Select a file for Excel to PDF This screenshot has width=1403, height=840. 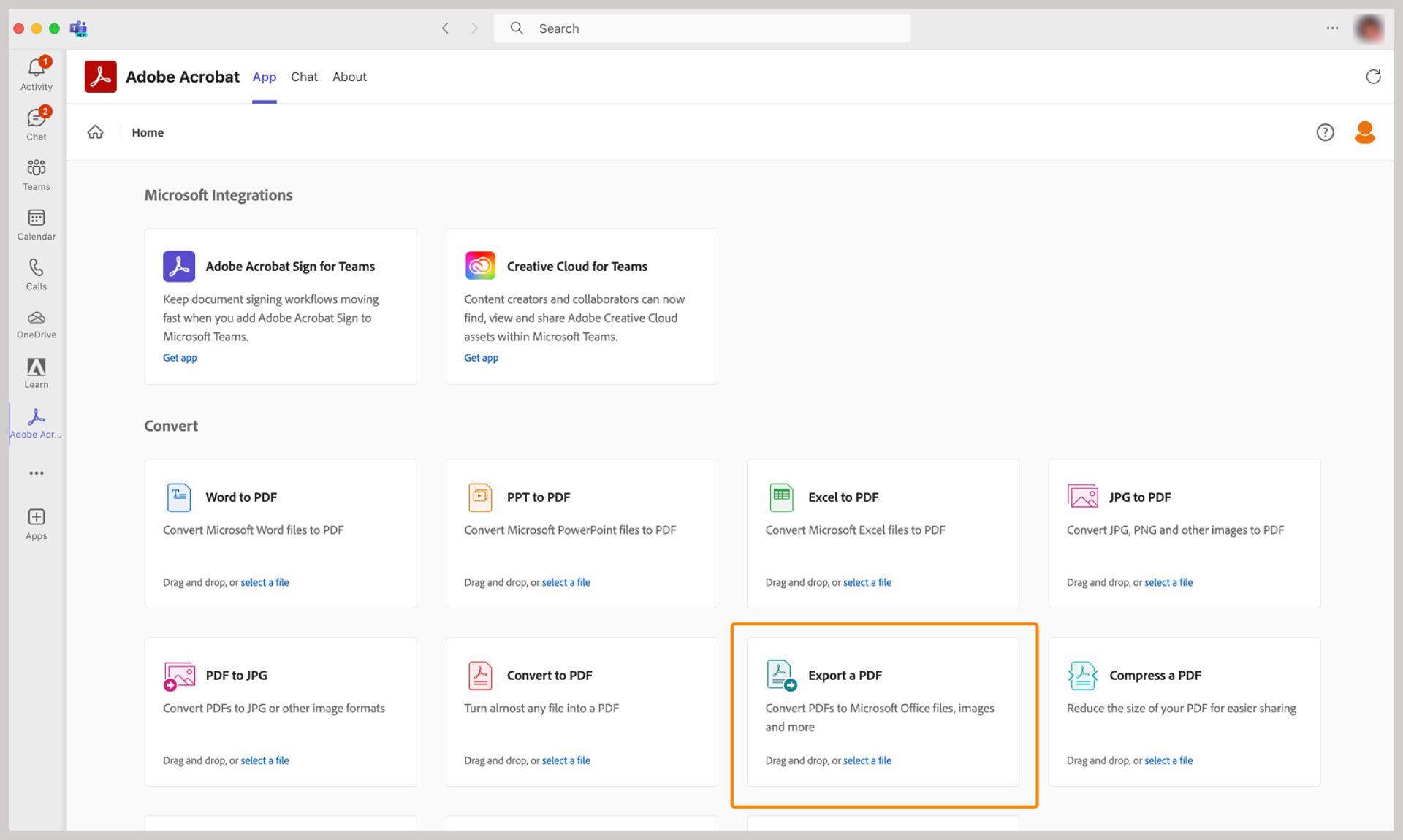(867, 582)
